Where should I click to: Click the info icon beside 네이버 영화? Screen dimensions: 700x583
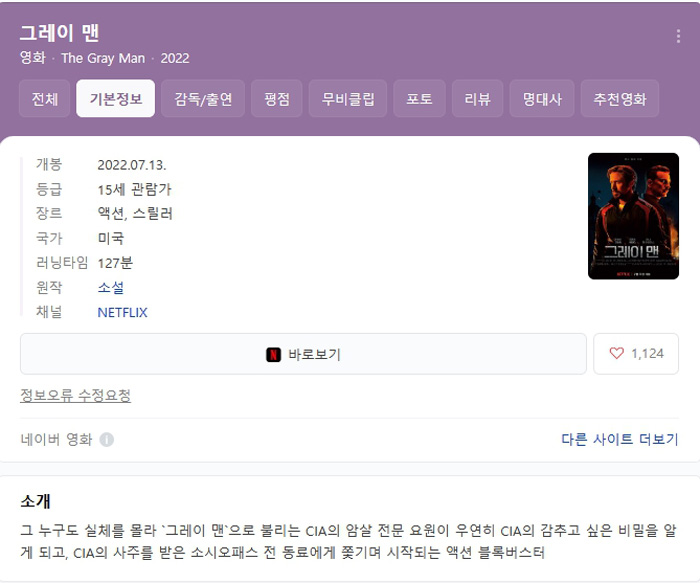pyautogui.click(x=106, y=440)
